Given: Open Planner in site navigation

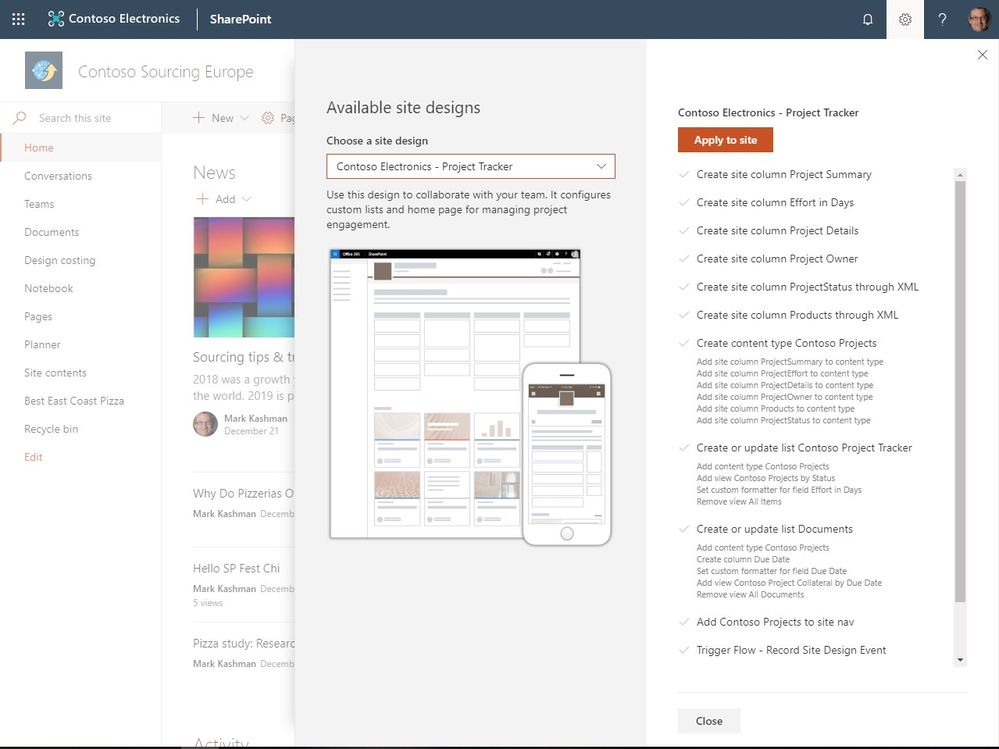Looking at the screenshot, I should pyautogui.click(x=42, y=345).
